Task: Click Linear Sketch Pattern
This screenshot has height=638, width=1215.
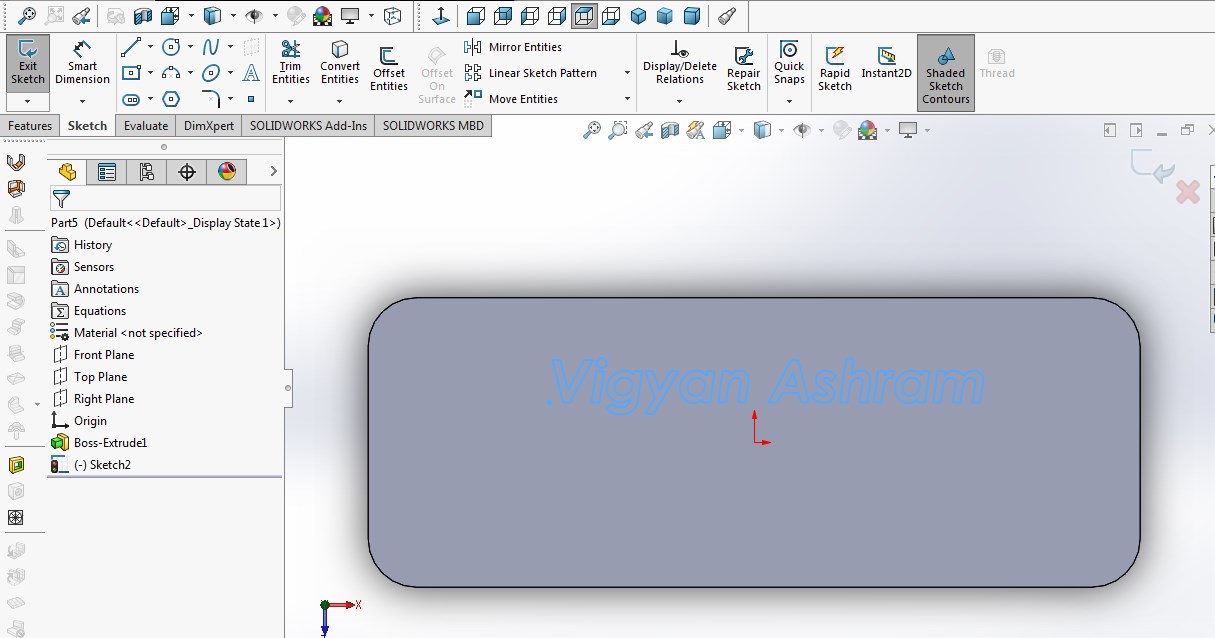Action: (531, 73)
